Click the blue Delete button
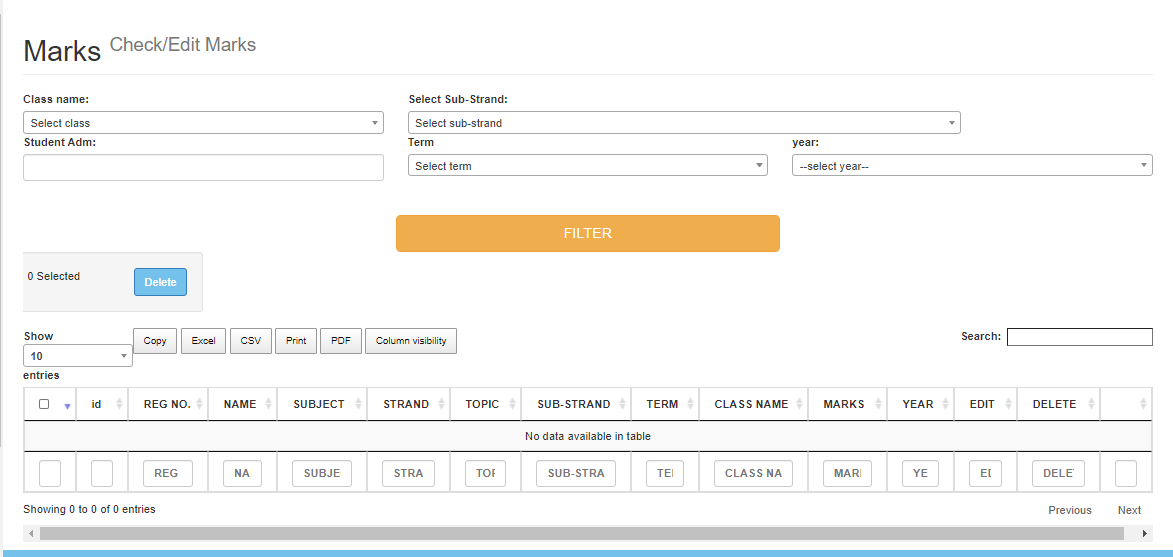The width and height of the screenshot is (1173, 557). click(x=160, y=282)
